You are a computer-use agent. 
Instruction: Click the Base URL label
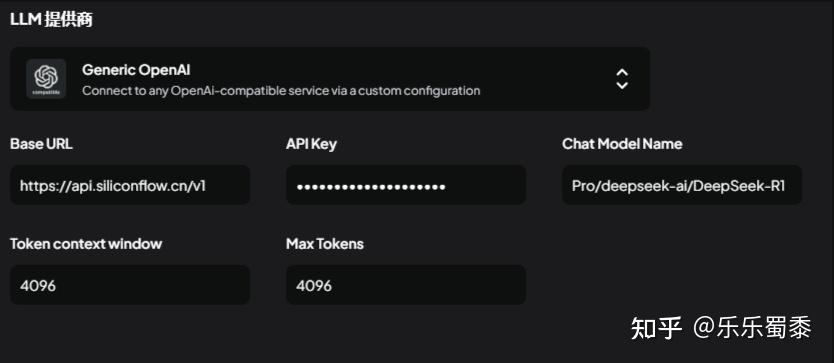click(41, 144)
